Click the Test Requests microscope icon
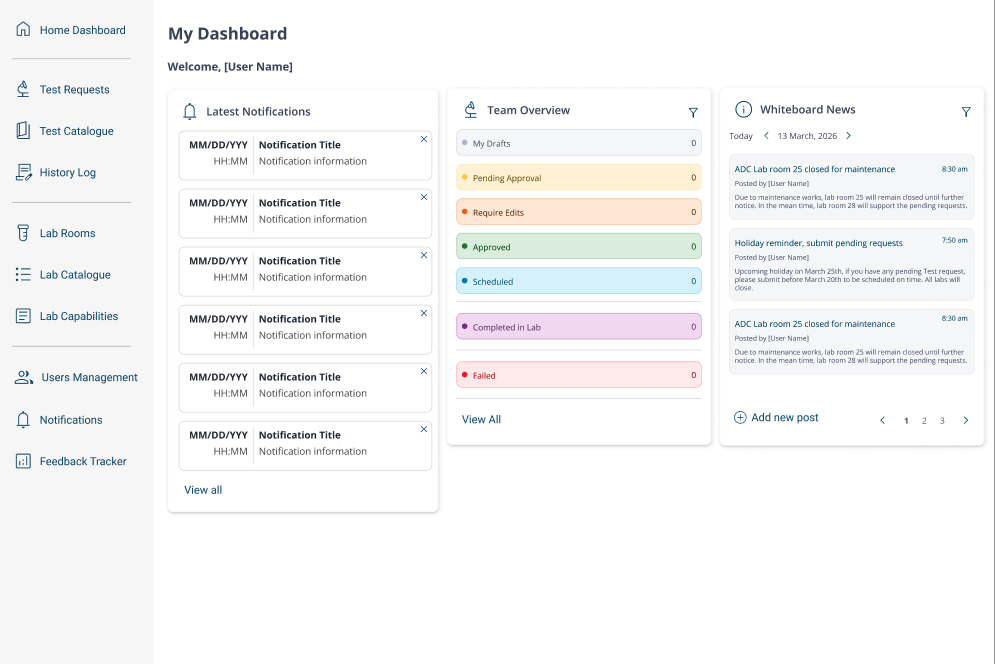Image resolution: width=995 pixels, height=664 pixels. click(23, 89)
